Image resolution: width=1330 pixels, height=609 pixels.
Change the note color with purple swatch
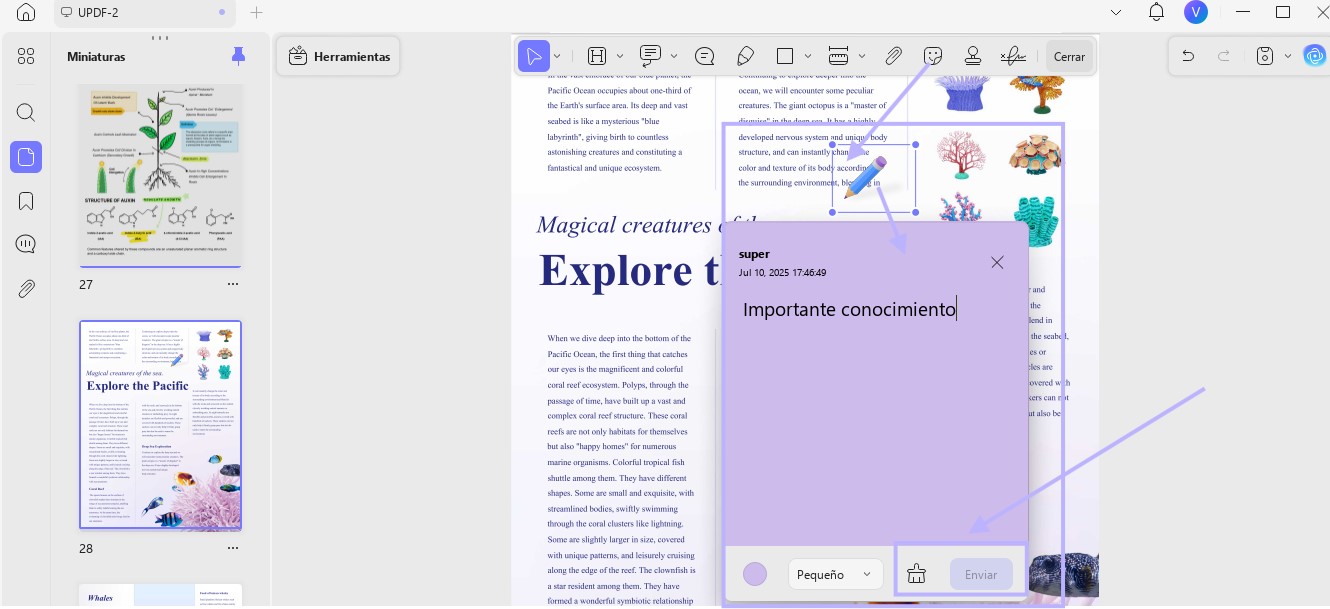click(755, 574)
